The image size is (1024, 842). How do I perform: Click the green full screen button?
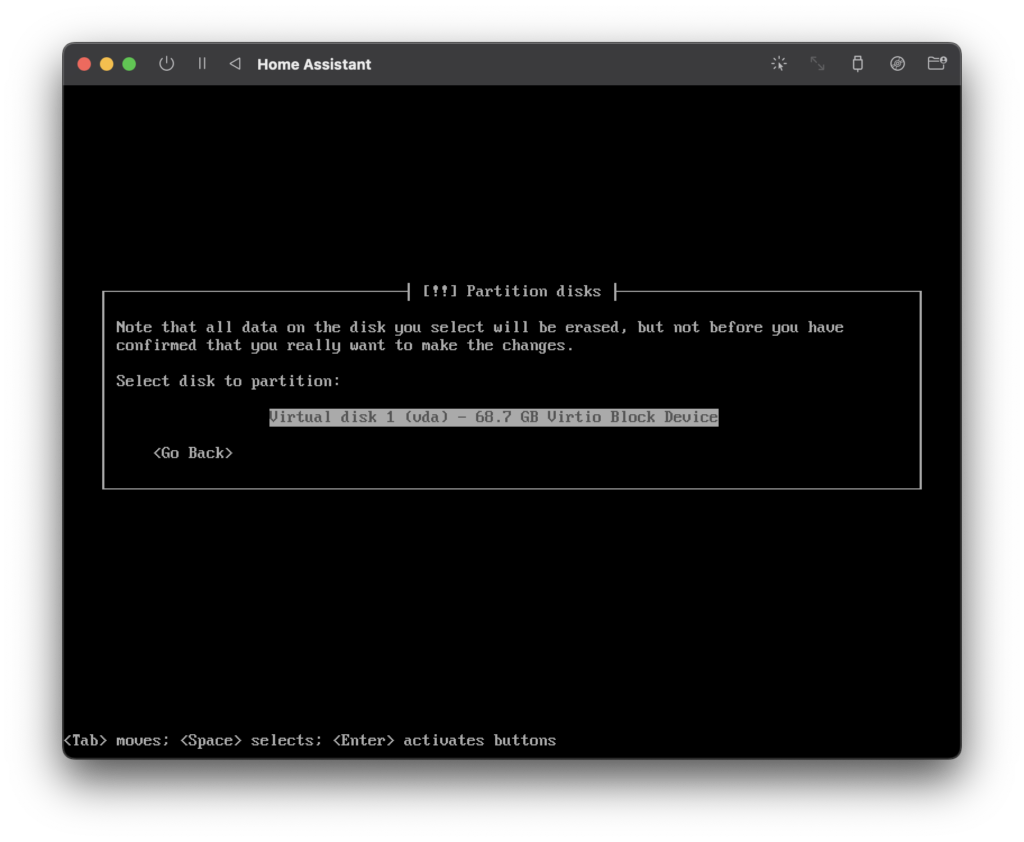(x=129, y=64)
